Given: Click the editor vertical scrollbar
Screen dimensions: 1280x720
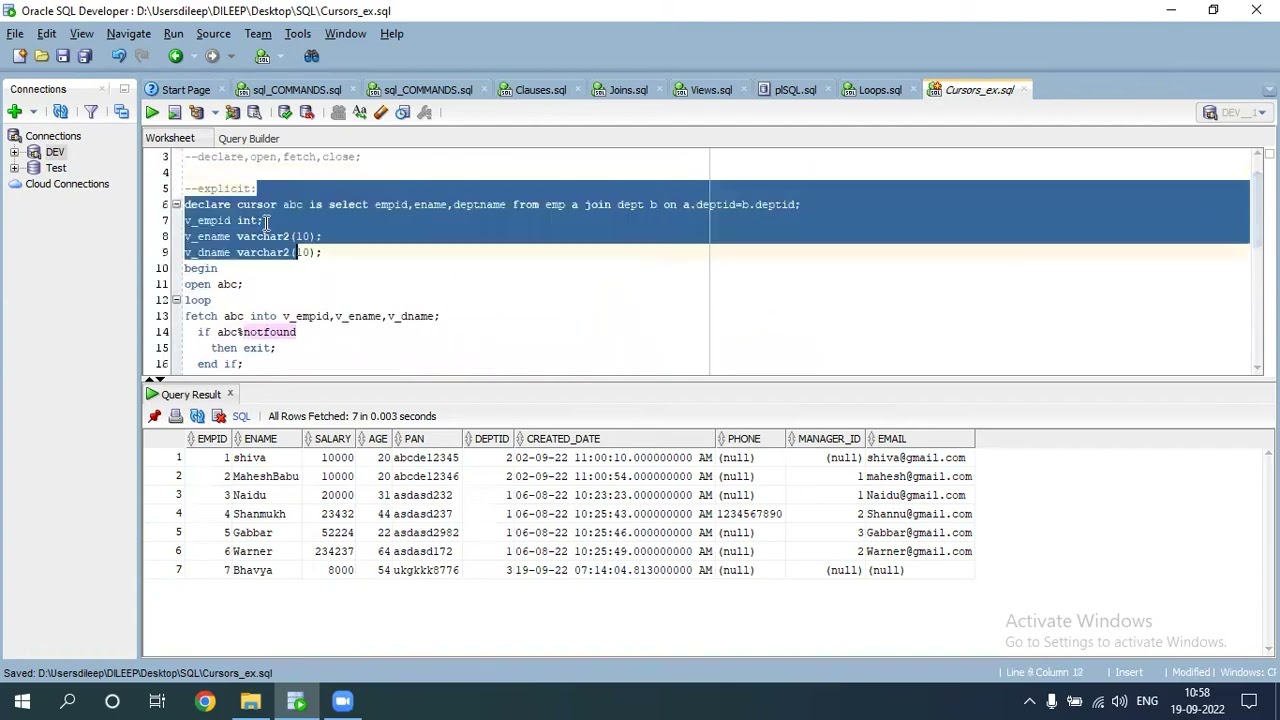Looking at the screenshot, I should click(1257, 262).
